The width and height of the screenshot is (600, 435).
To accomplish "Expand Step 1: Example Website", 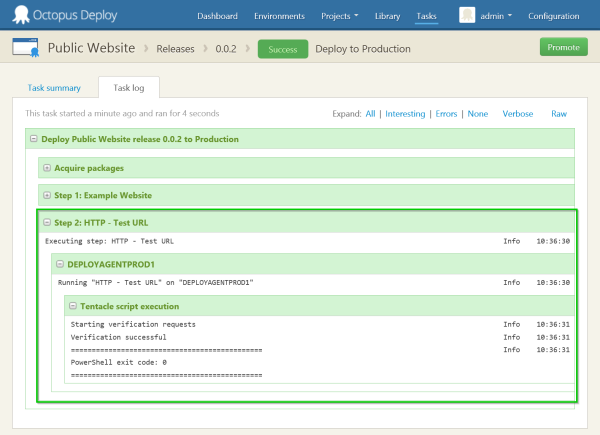I will tap(46, 195).
